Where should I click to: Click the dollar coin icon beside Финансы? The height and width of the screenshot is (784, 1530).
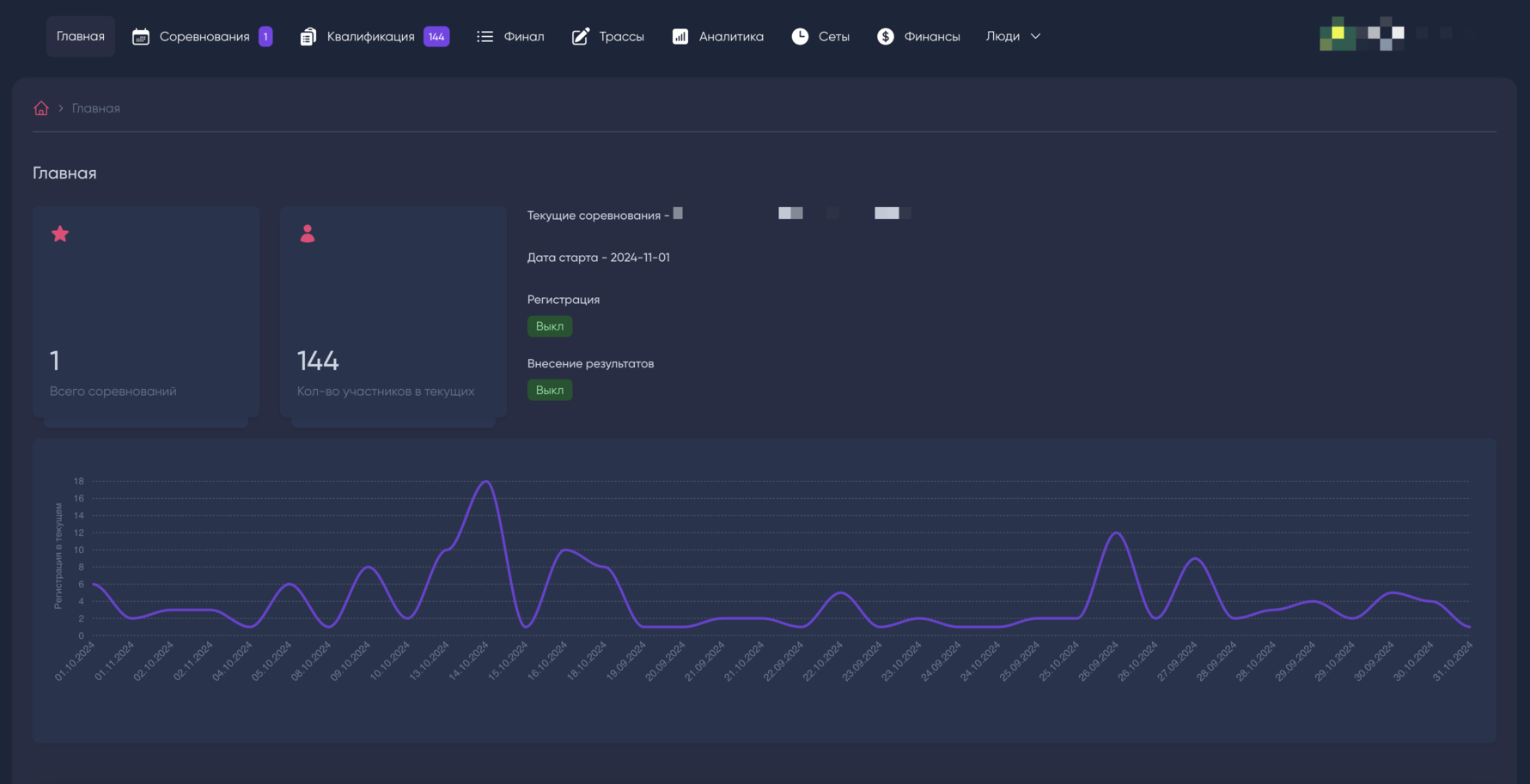coord(886,36)
